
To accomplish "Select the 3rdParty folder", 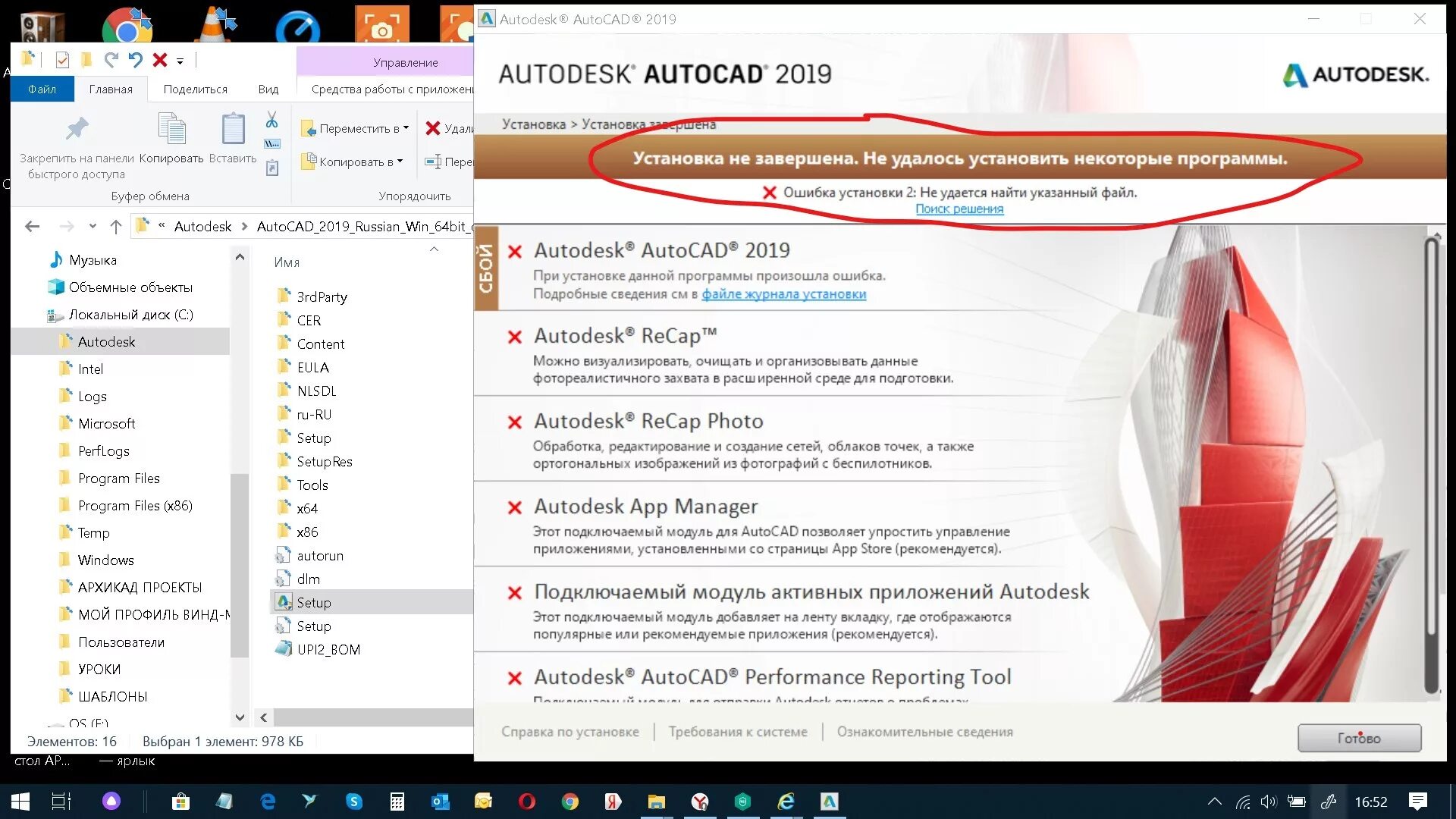I will (x=322, y=297).
